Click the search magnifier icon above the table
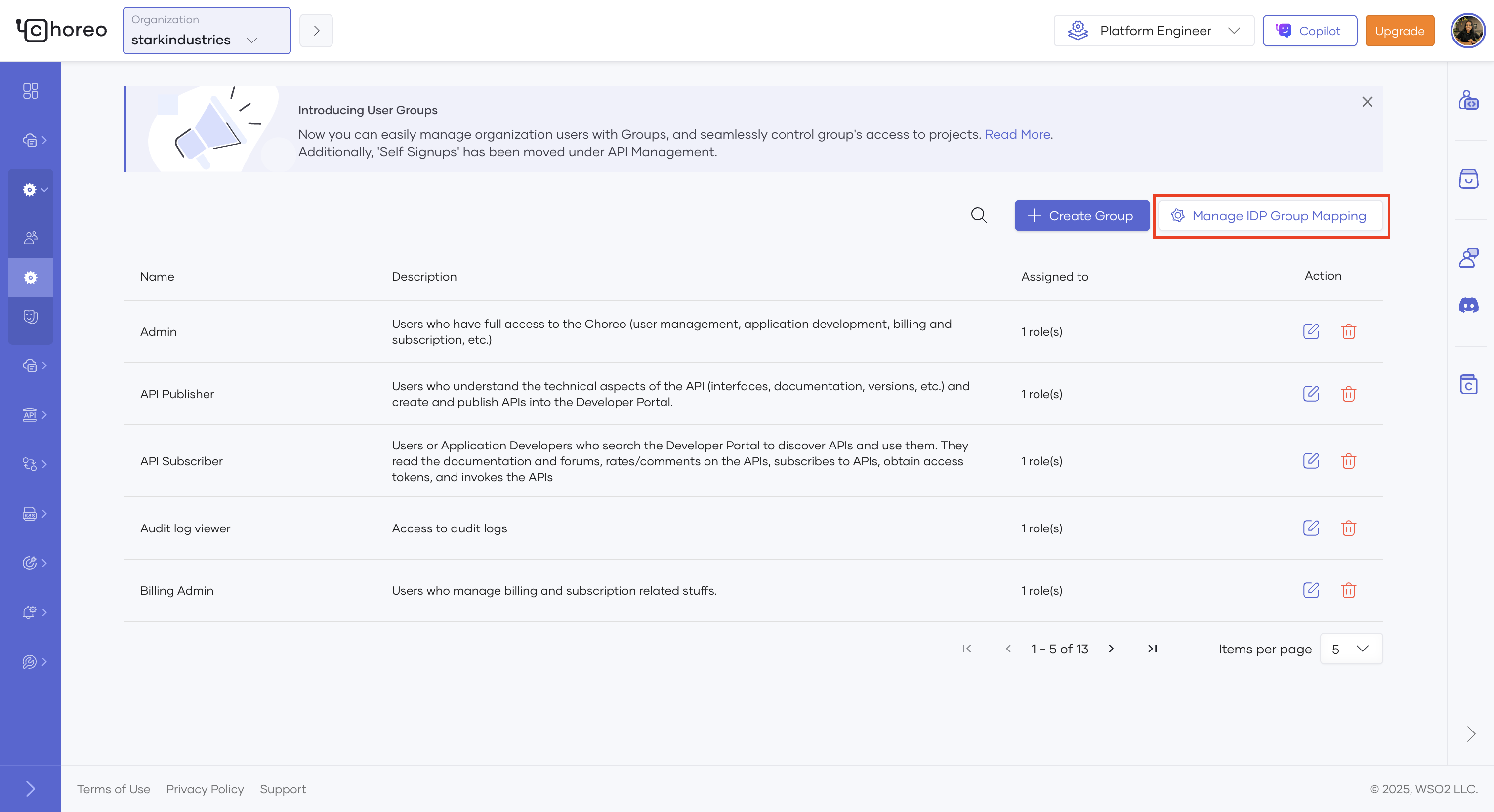The width and height of the screenshot is (1494, 812). [978, 215]
